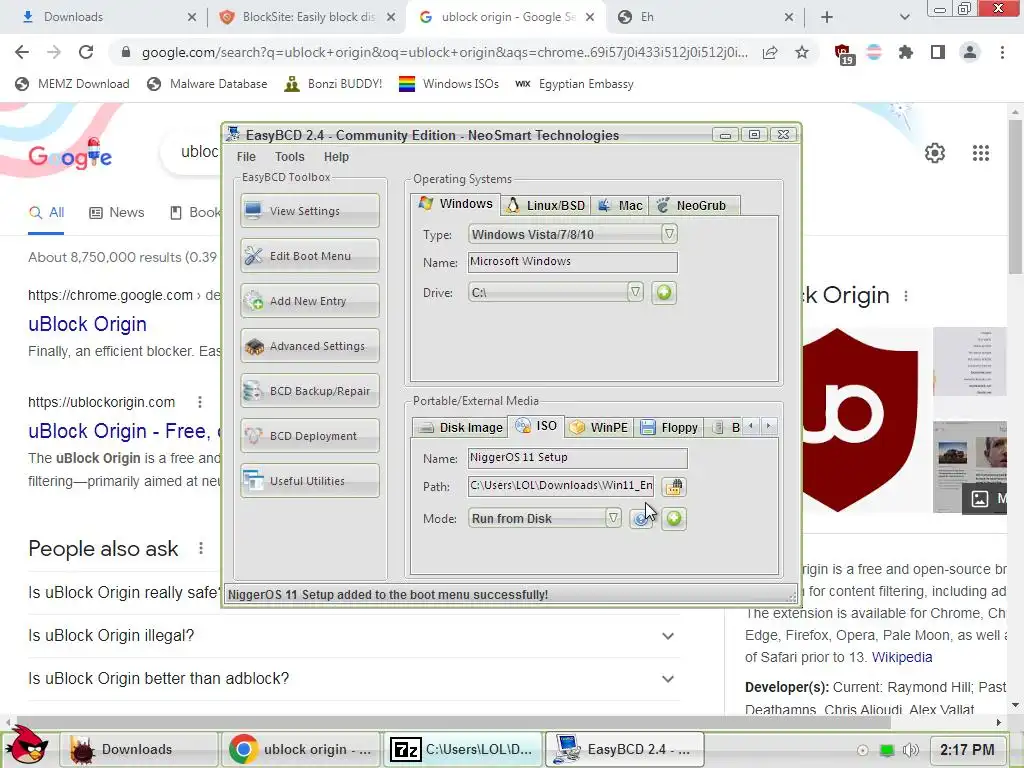Switch to the Eh Chrome tab

(x=705, y=17)
